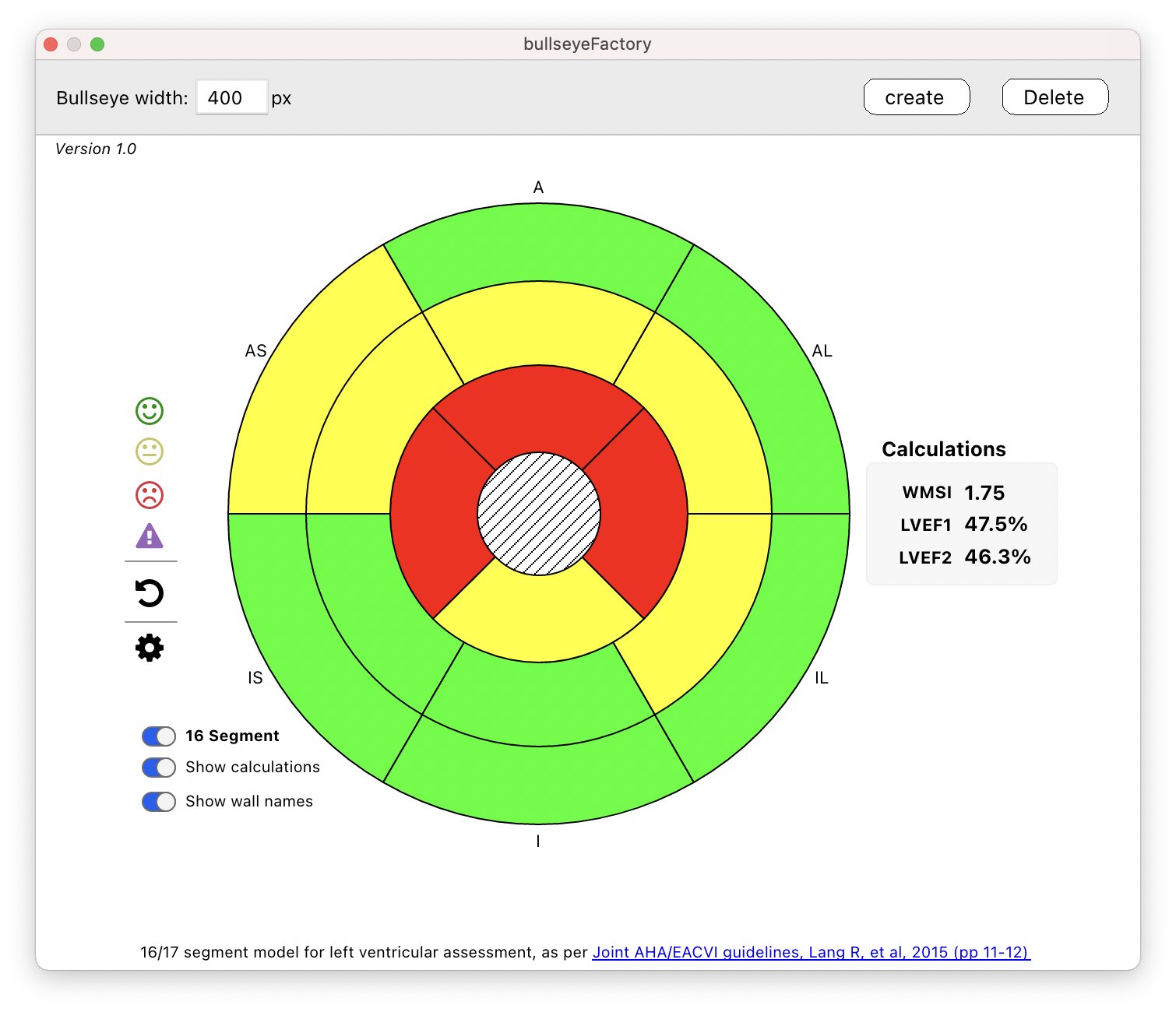Select the yellow neutral face icon

(x=150, y=452)
